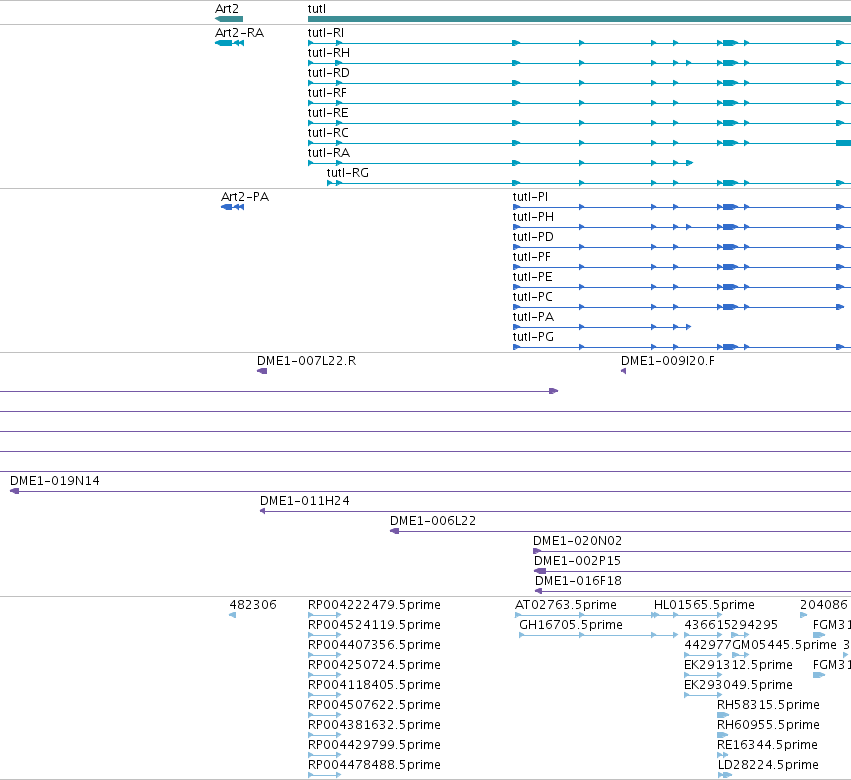The height and width of the screenshot is (780, 851).
Task: Click the EK293049.5prime EST label
Action: point(738,685)
